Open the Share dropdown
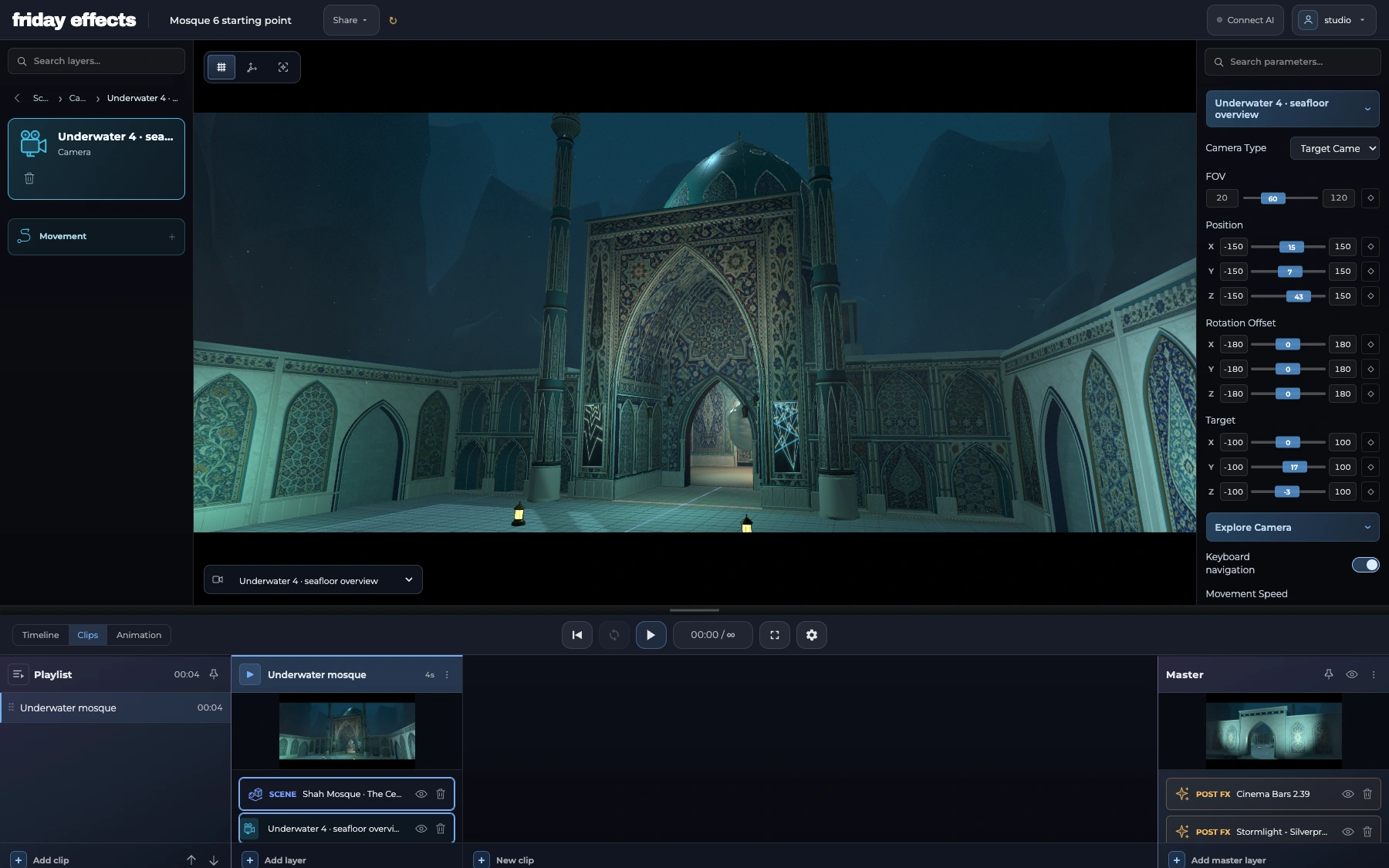1389x868 pixels. pyautogui.click(x=351, y=21)
